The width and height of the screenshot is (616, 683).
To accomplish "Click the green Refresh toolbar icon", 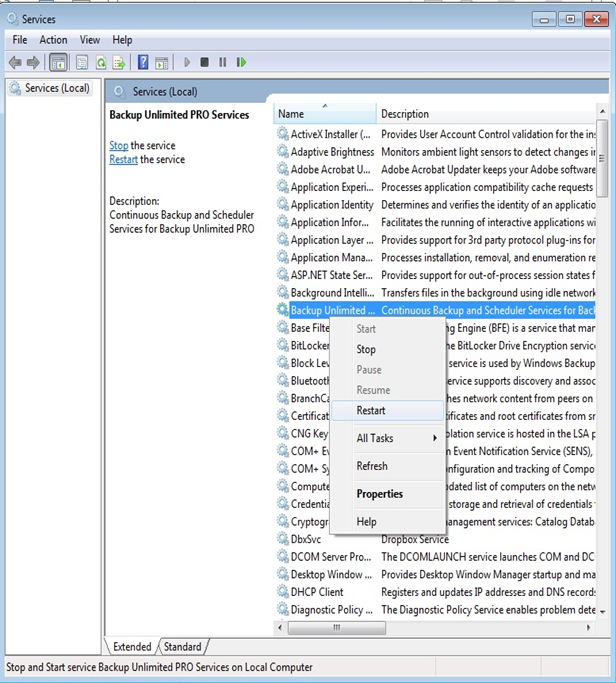I will pyautogui.click(x=101, y=62).
